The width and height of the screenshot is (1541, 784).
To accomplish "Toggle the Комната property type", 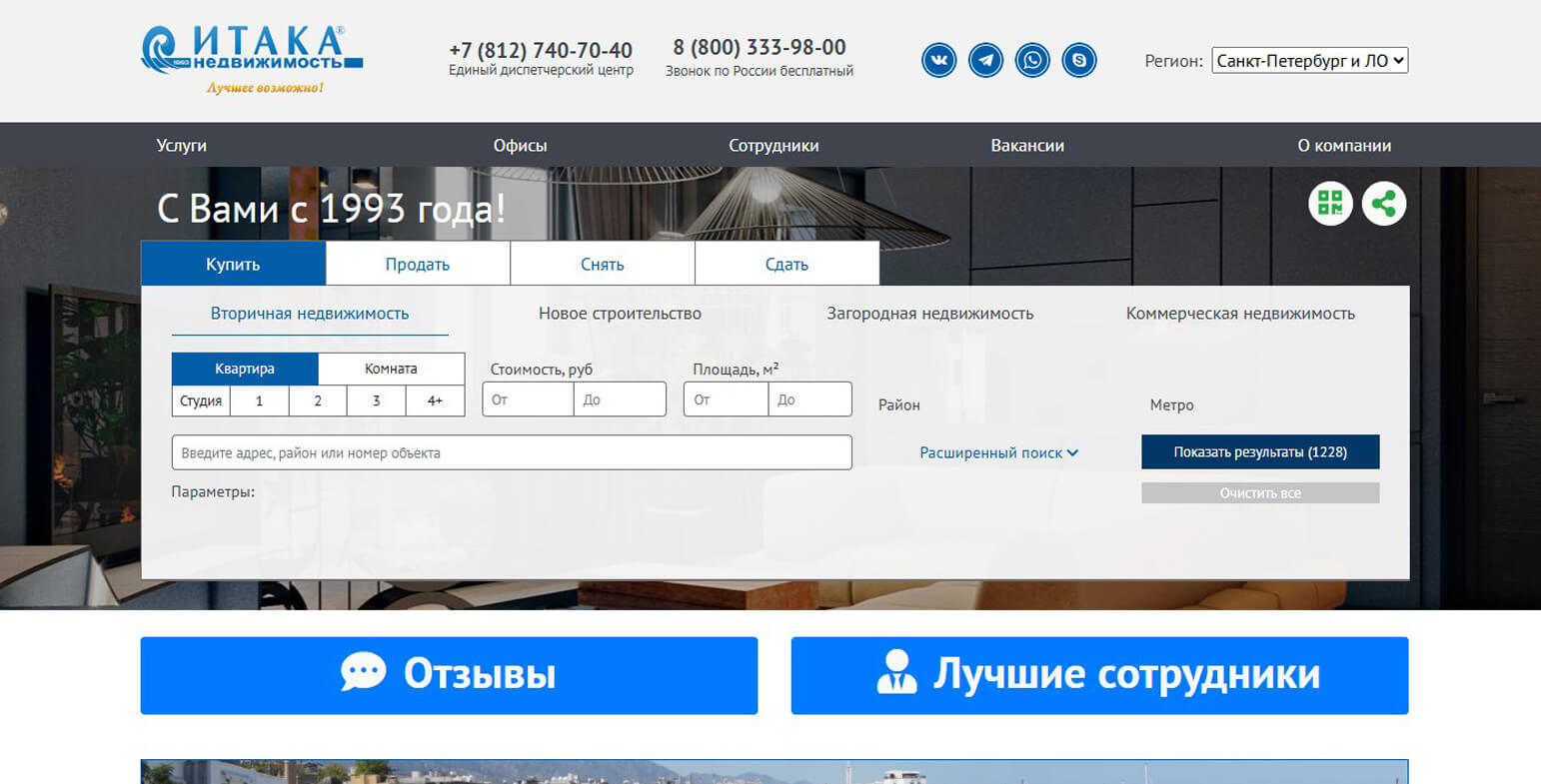I will click(x=391, y=369).
